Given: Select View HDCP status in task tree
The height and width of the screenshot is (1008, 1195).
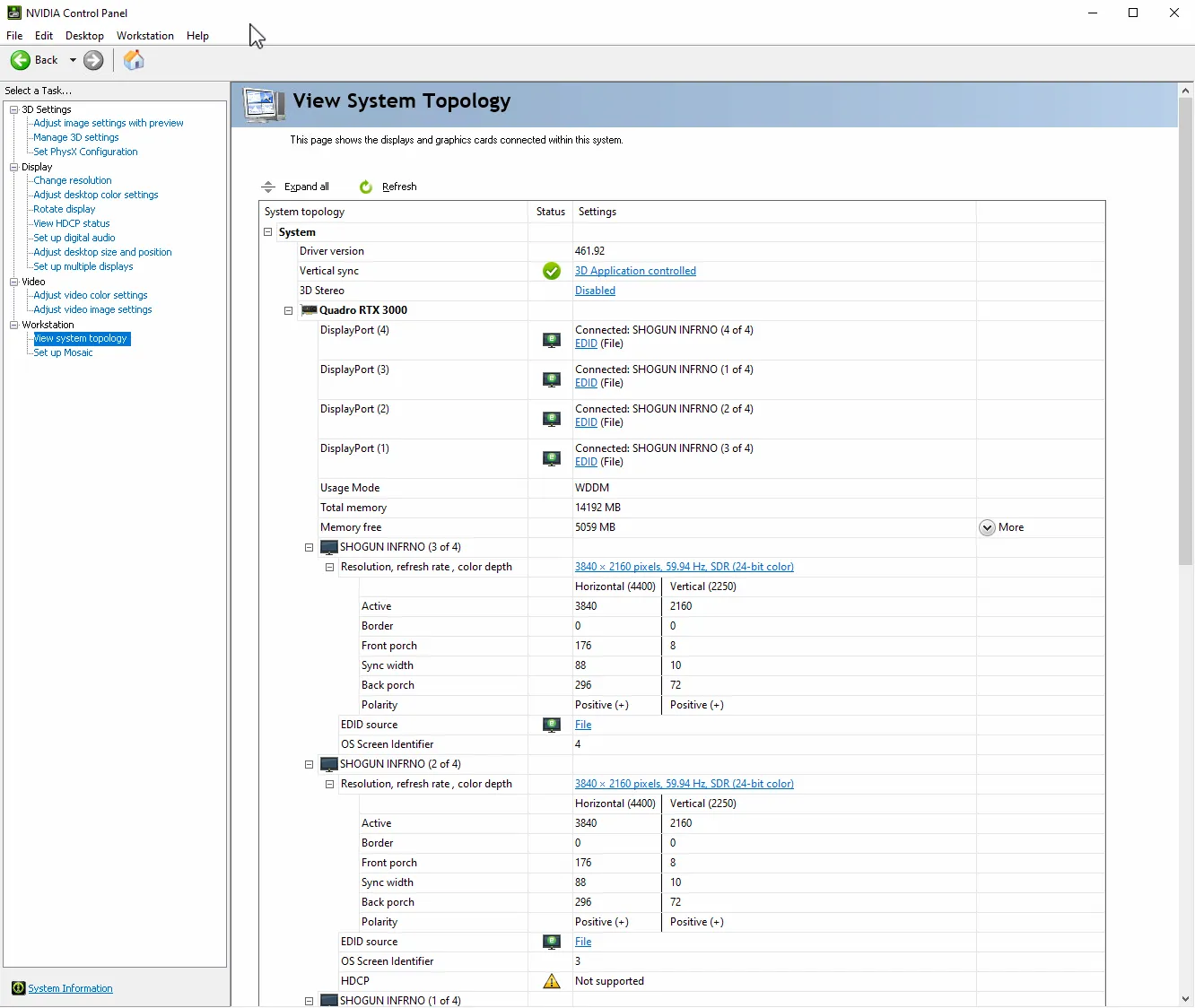Looking at the screenshot, I should tap(72, 223).
